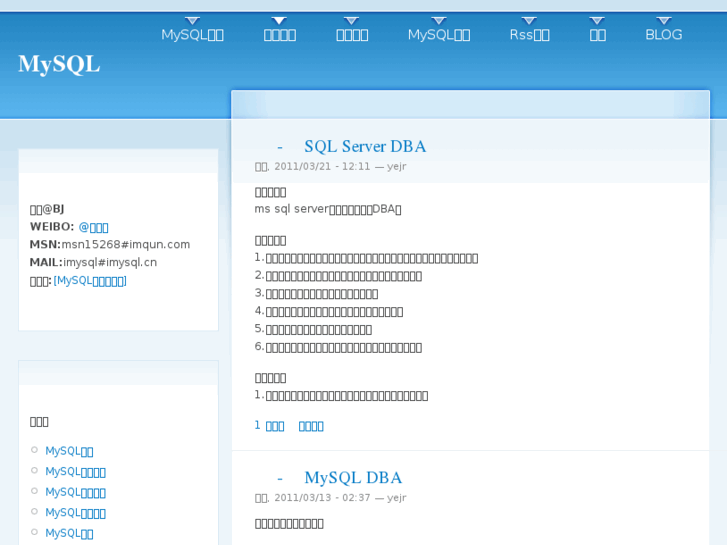The height and width of the screenshot is (545, 727).
Task: Open the MySQL menu item beside the Rss item
Action: (x=439, y=35)
